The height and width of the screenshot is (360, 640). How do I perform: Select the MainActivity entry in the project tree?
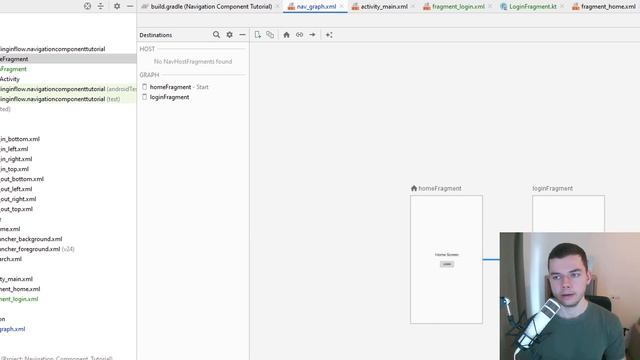[x=10, y=79]
